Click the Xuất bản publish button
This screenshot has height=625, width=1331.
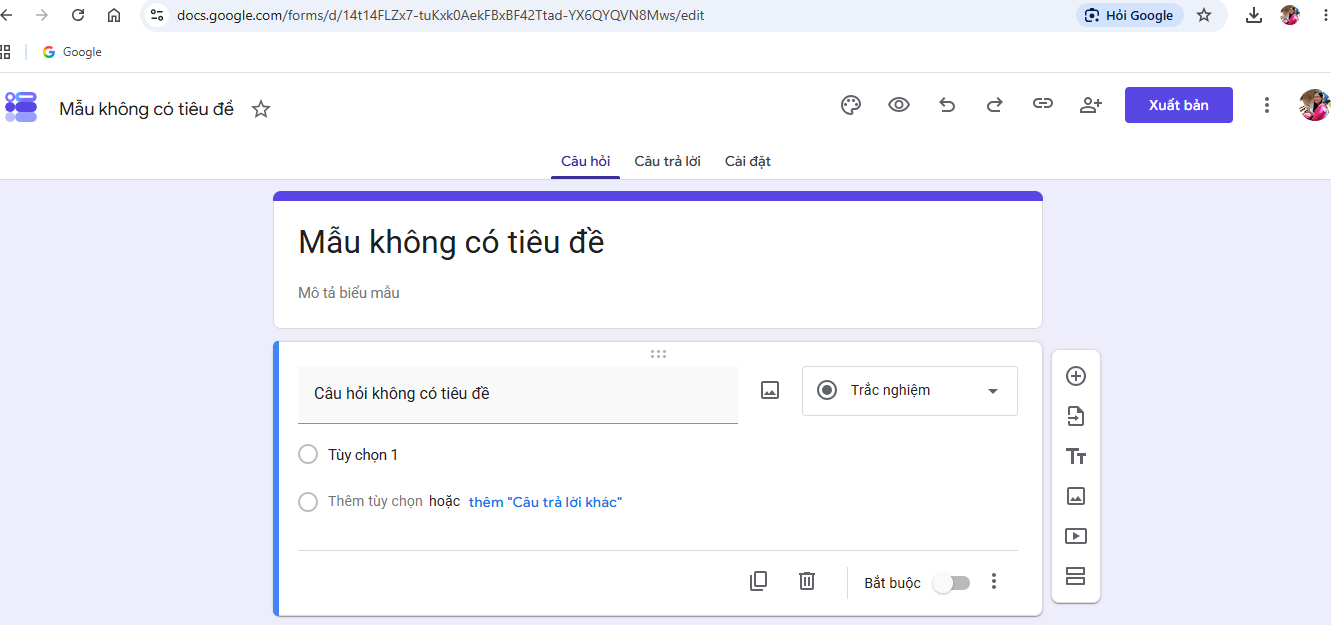click(1179, 105)
